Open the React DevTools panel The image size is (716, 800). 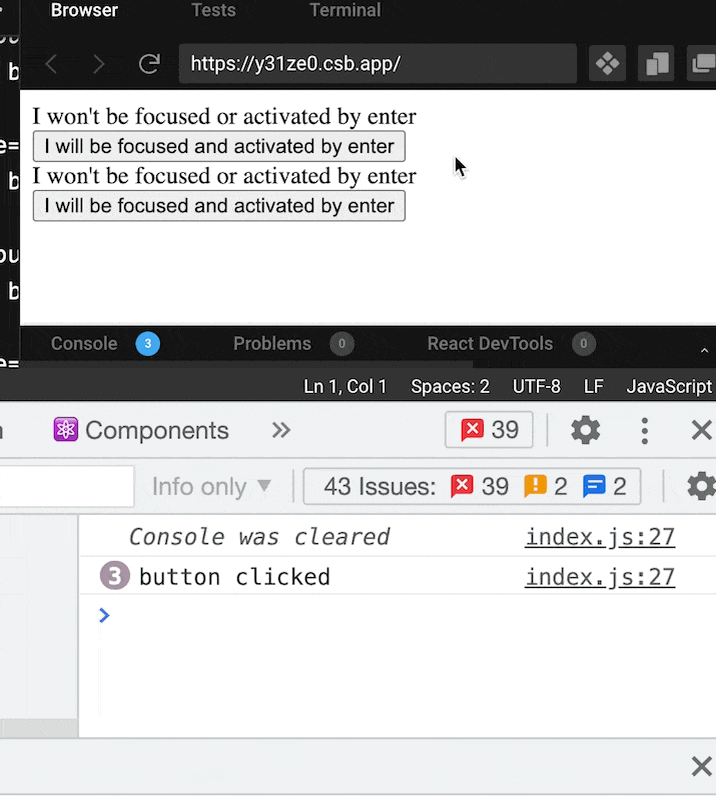point(490,344)
